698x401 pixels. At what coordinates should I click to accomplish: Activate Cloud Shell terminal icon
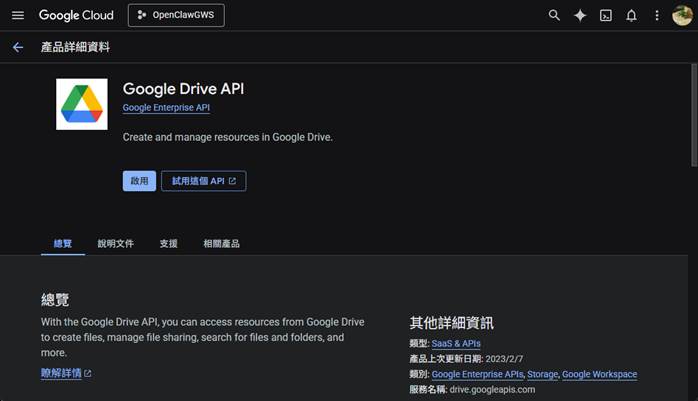click(x=606, y=15)
